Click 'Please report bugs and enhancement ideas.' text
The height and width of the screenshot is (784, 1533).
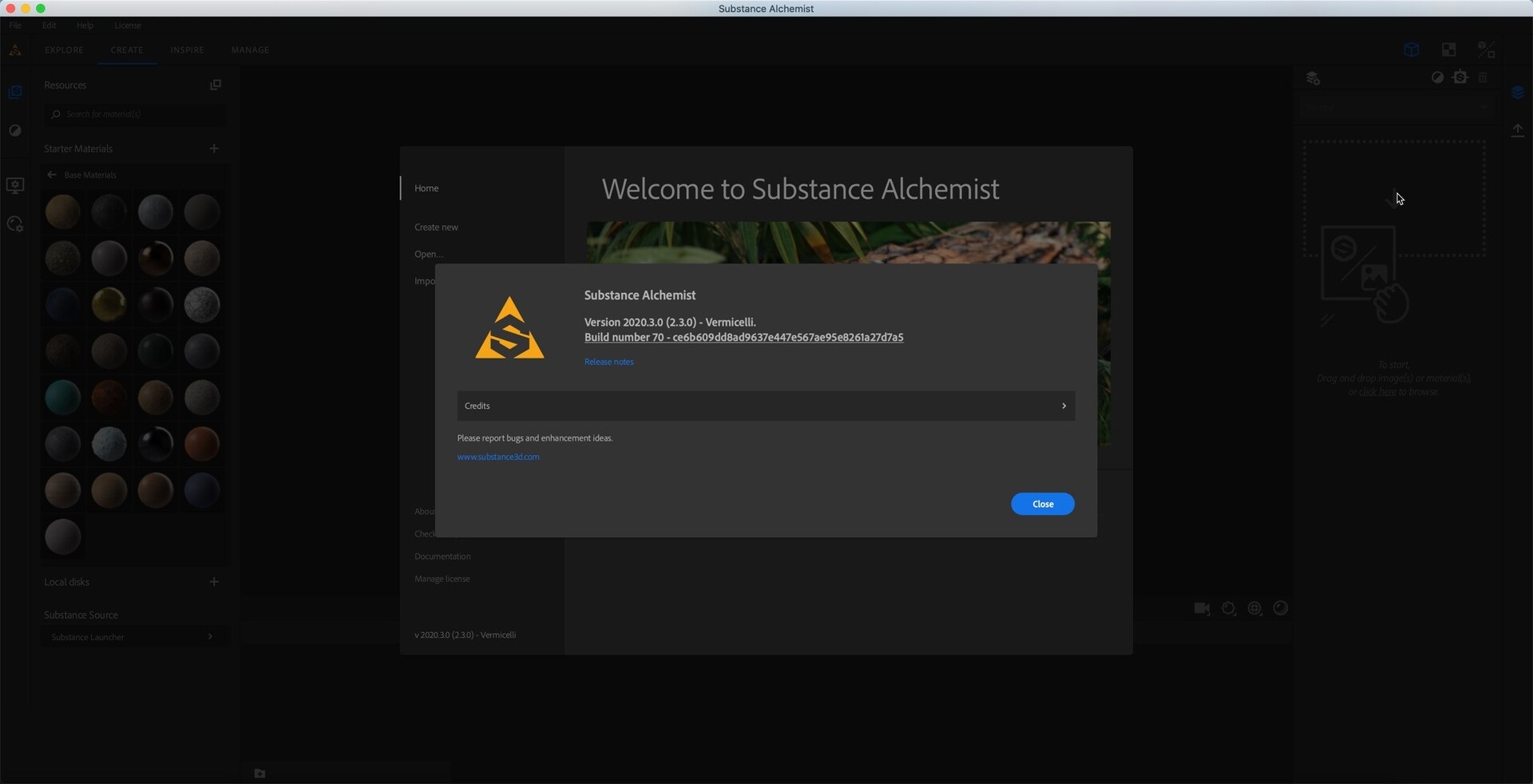point(534,438)
